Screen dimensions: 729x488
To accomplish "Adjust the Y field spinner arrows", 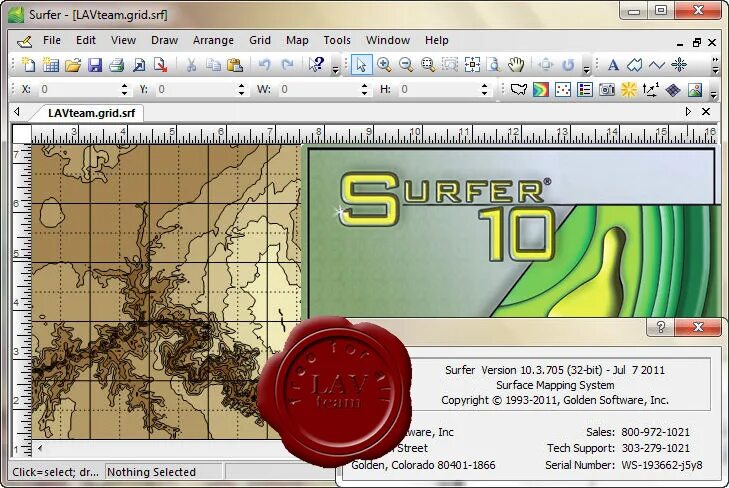I will click(241, 89).
